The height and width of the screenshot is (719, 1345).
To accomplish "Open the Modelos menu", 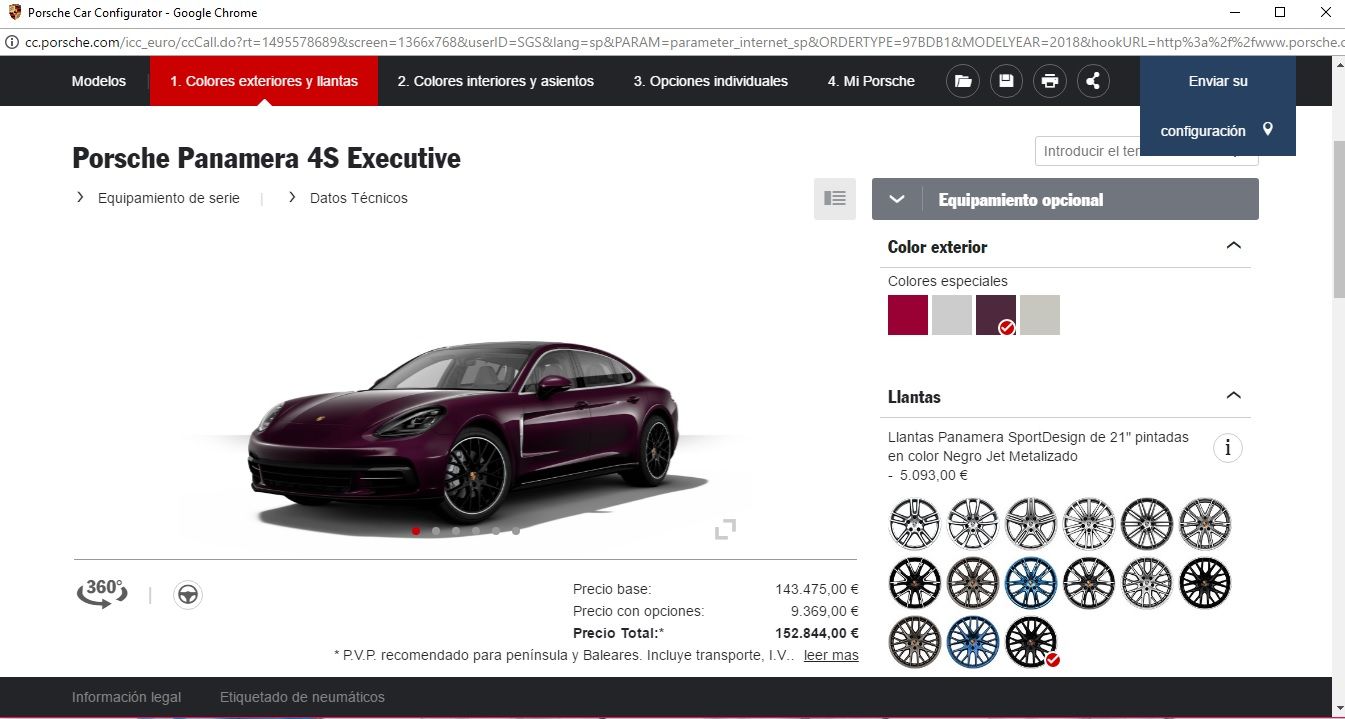I will coord(99,81).
